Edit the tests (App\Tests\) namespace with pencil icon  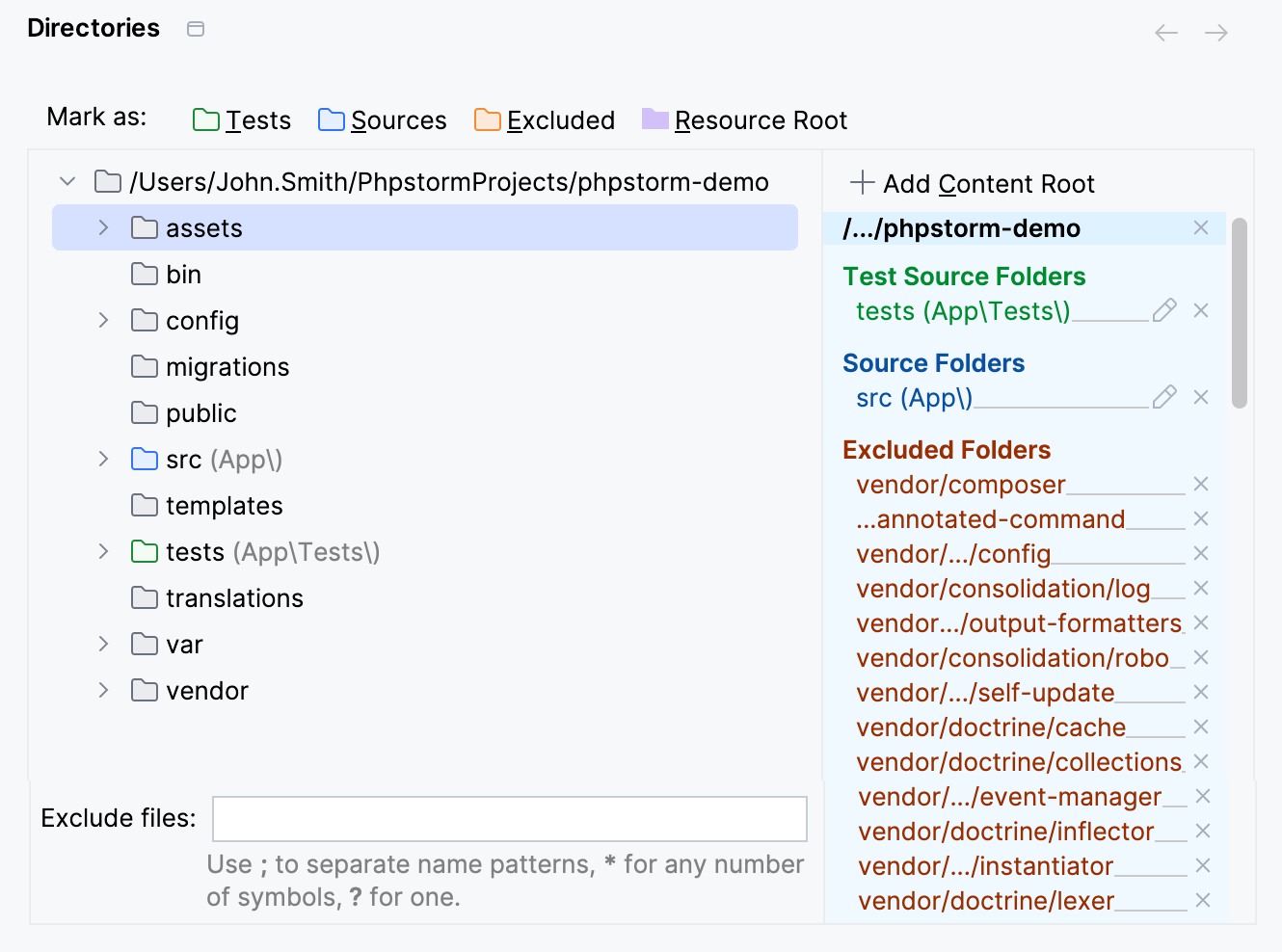[1164, 310]
